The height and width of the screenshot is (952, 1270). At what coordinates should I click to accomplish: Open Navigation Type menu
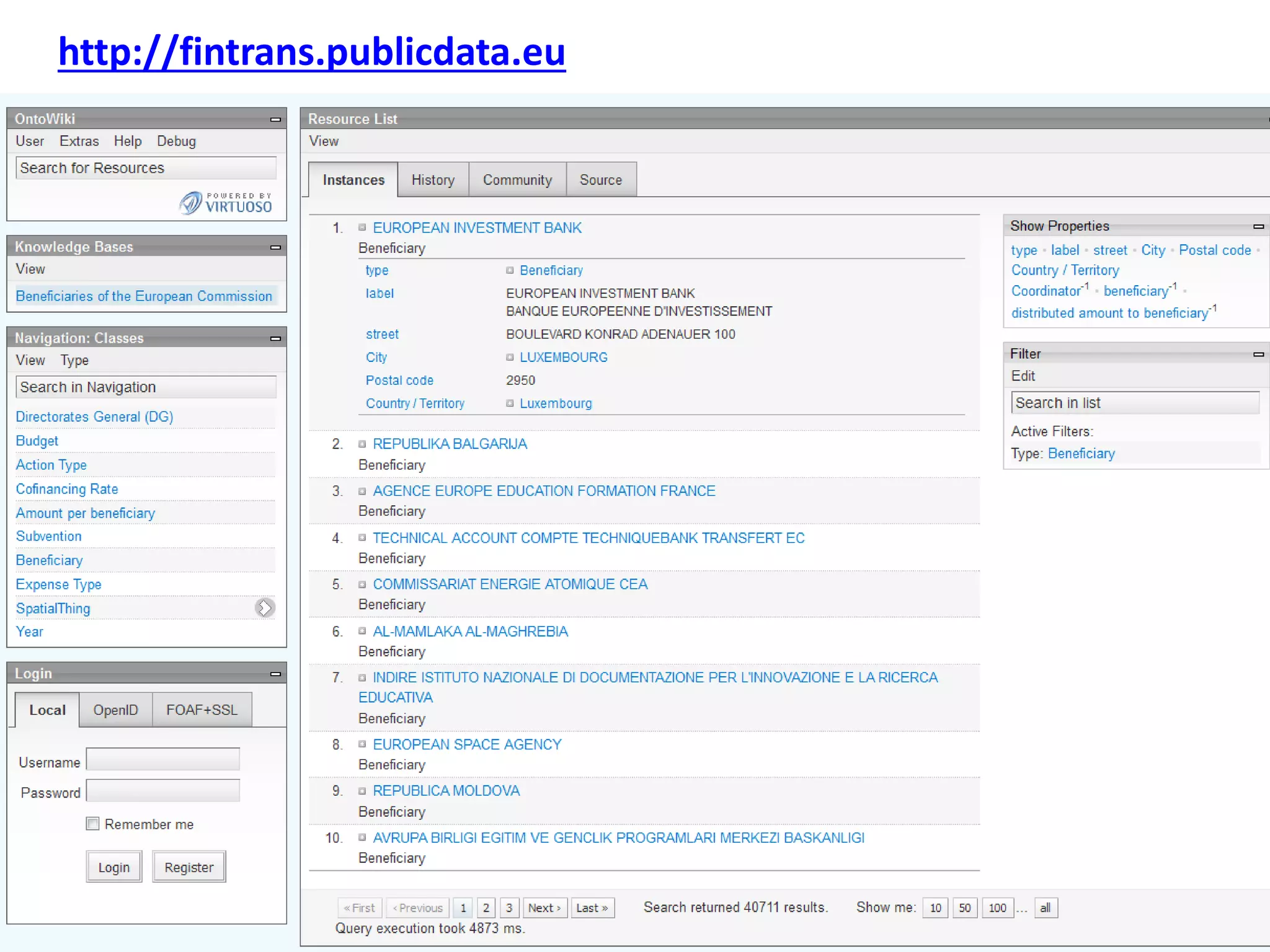(74, 360)
